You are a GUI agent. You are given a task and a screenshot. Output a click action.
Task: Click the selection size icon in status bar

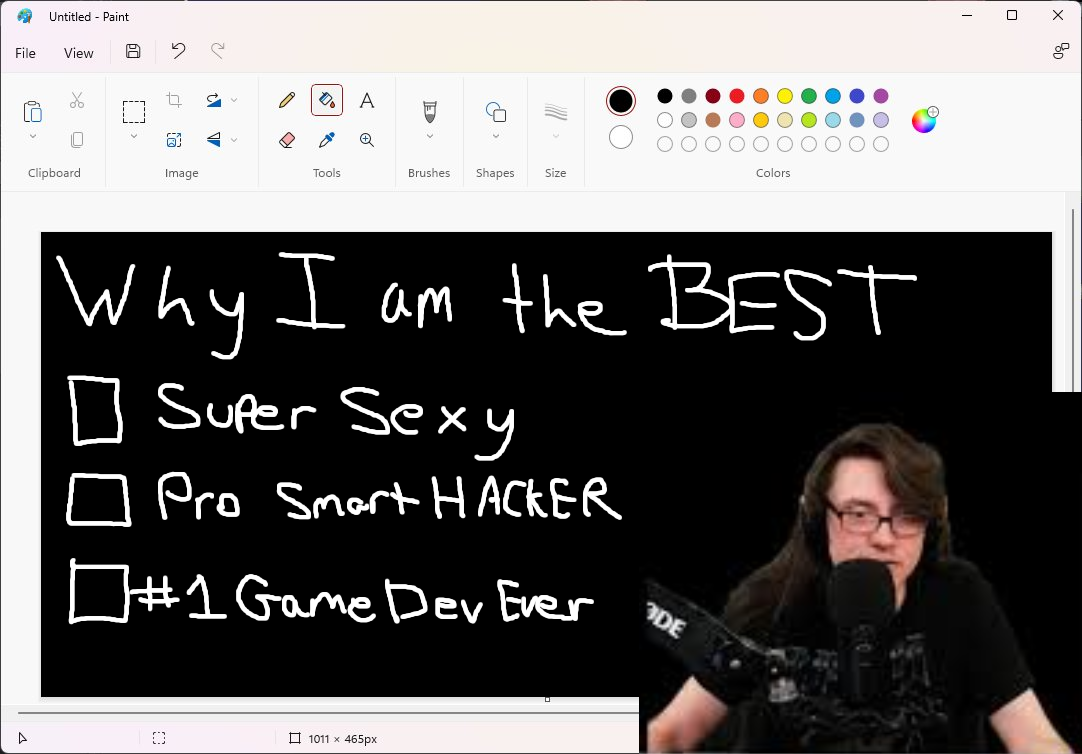(159, 738)
